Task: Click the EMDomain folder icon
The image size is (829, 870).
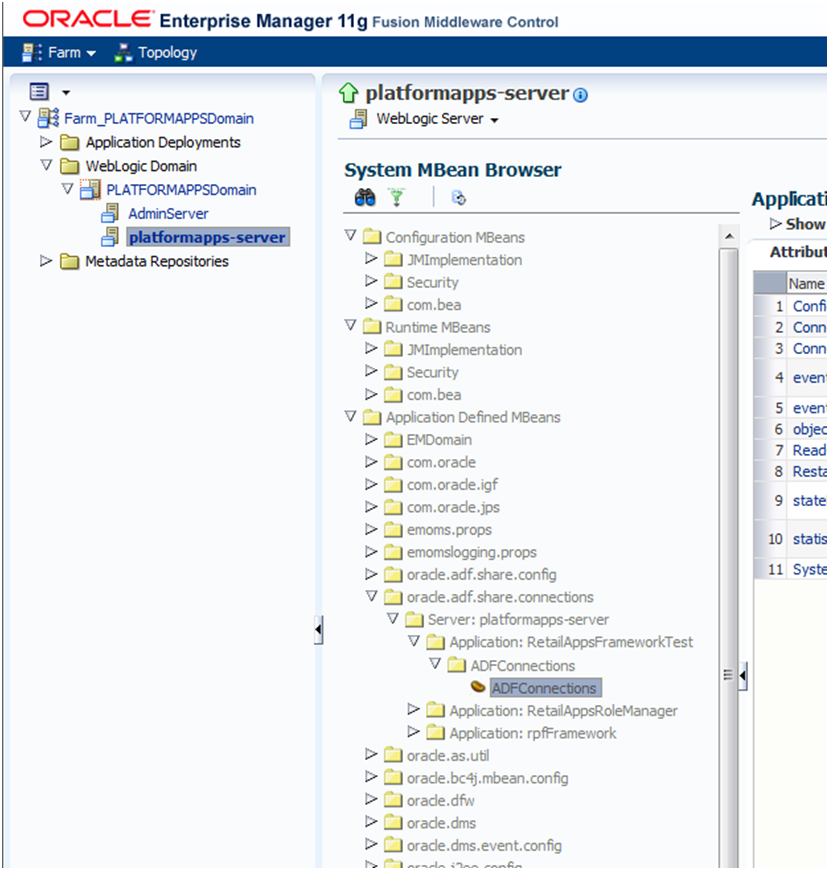Action: click(393, 439)
